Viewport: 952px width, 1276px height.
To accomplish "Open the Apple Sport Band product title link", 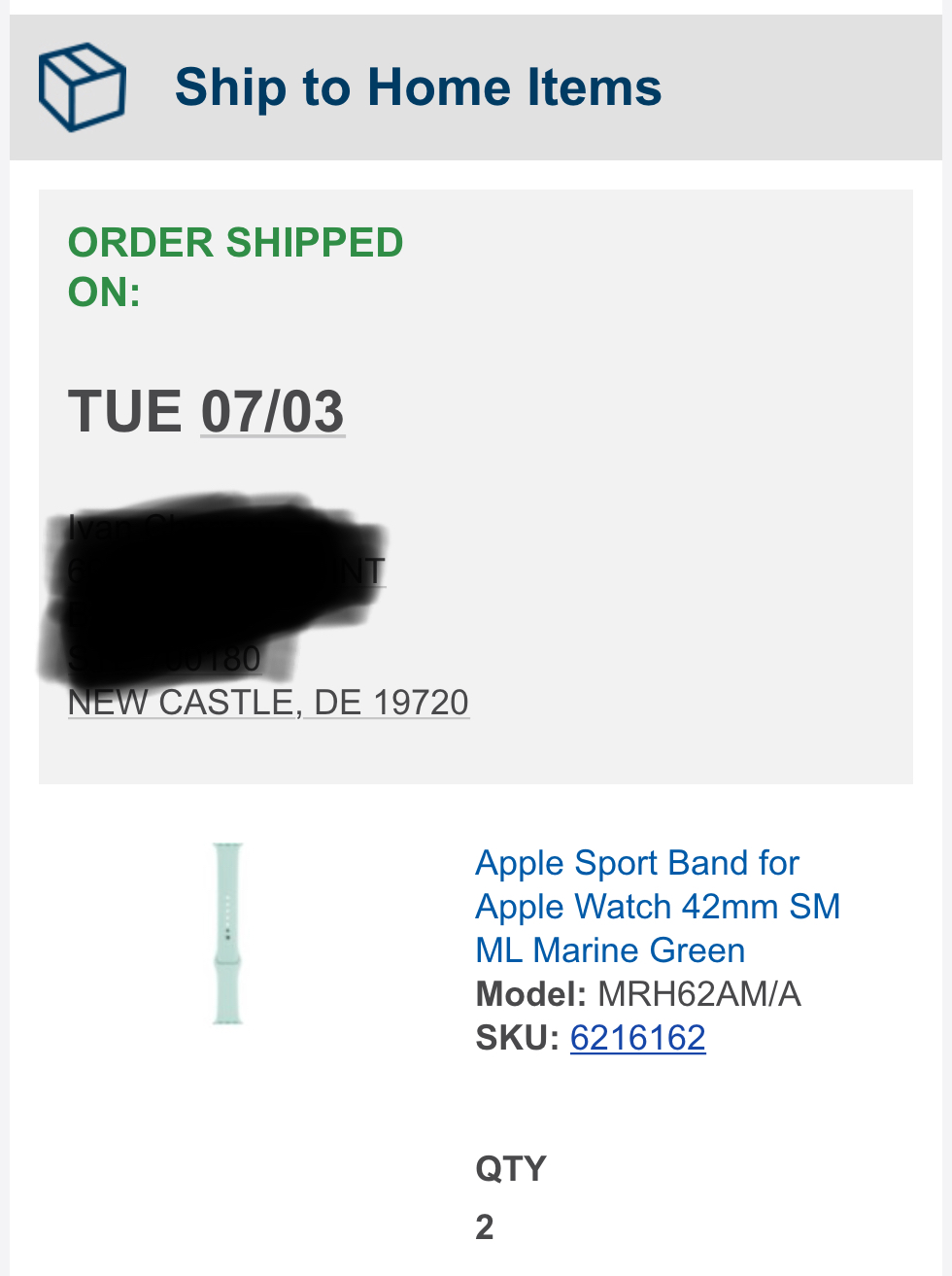I will coord(658,906).
